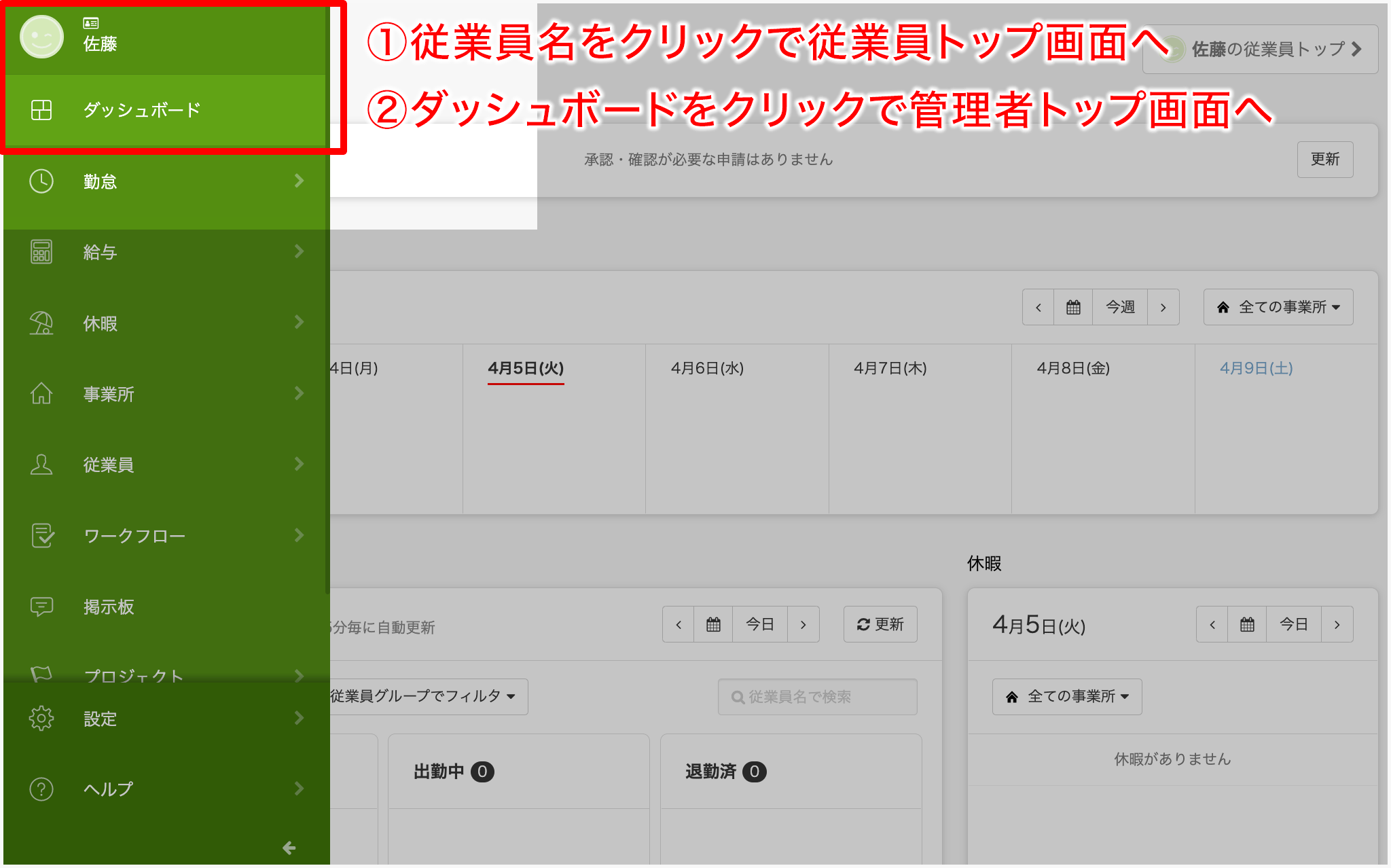Open 全ての事業所 dropdown in weekly header

(1278, 307)
